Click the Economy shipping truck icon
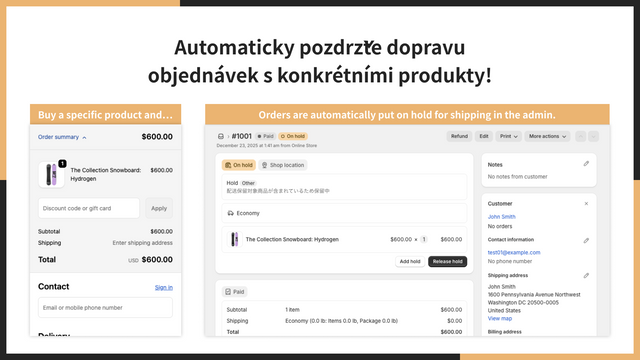Screen dimensions: 640x360 [x=230, y=213]
